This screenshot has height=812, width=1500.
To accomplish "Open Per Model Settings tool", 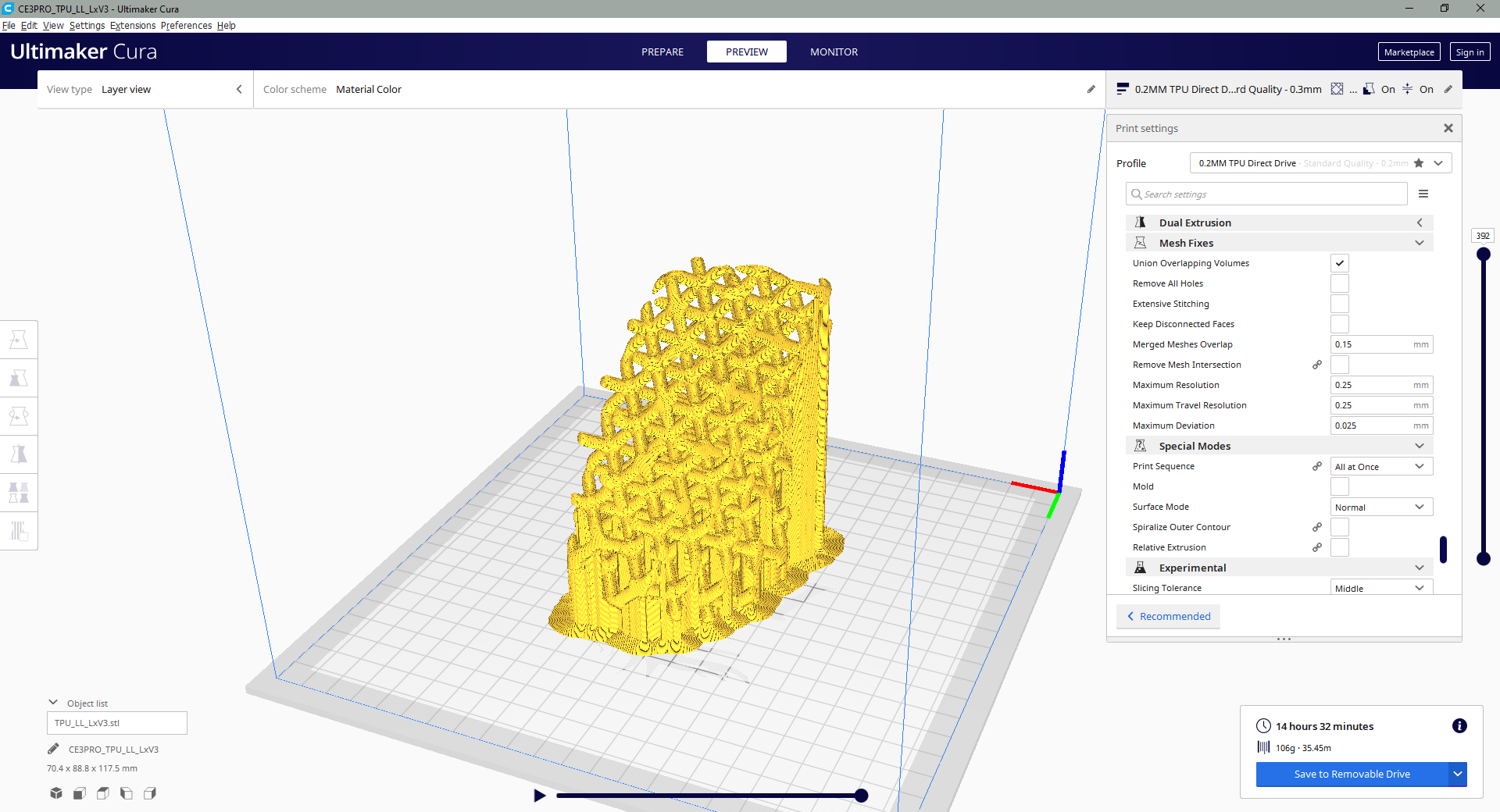I will (19, 492).
